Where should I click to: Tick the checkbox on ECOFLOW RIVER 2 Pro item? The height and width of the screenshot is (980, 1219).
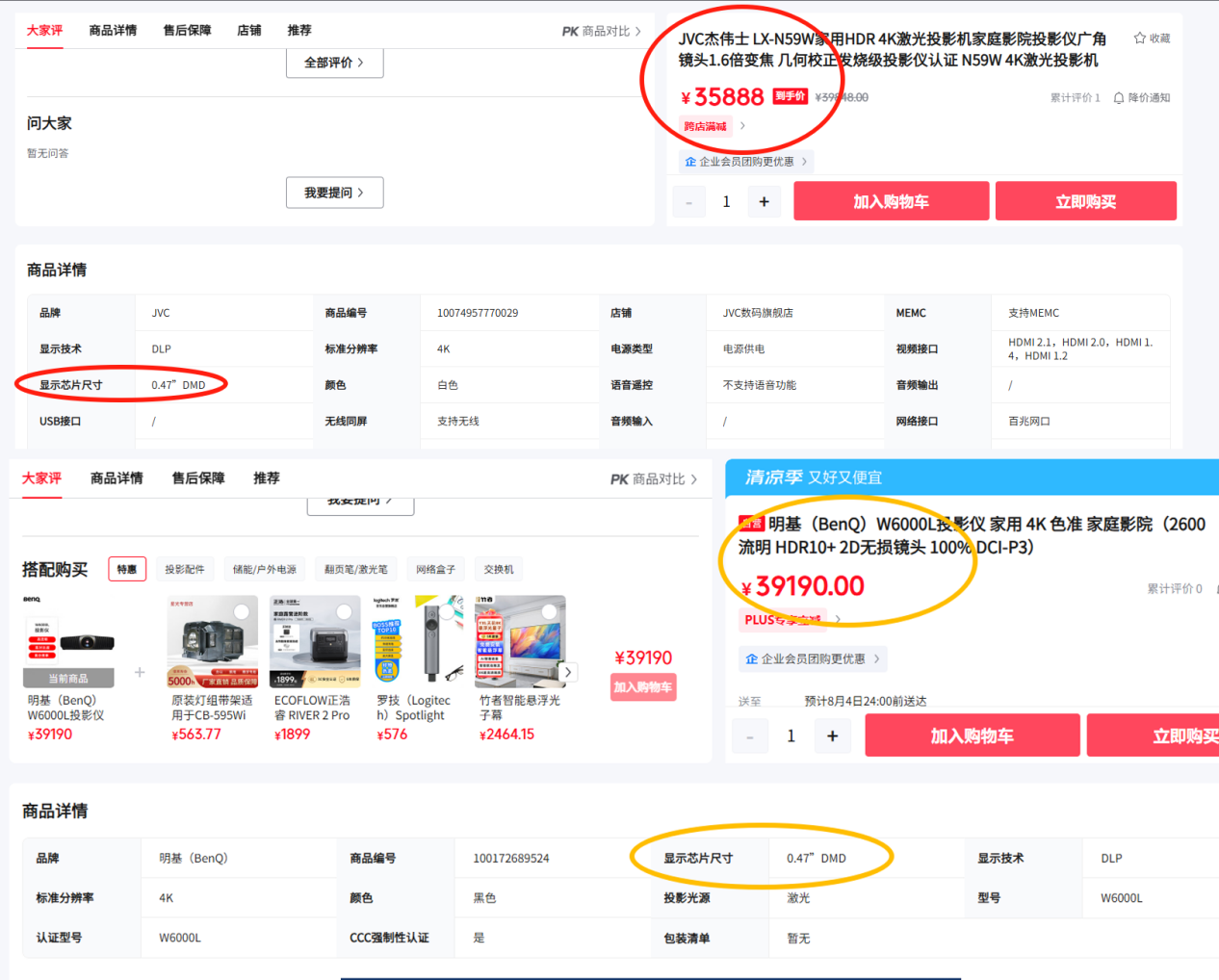pos(345,610)
